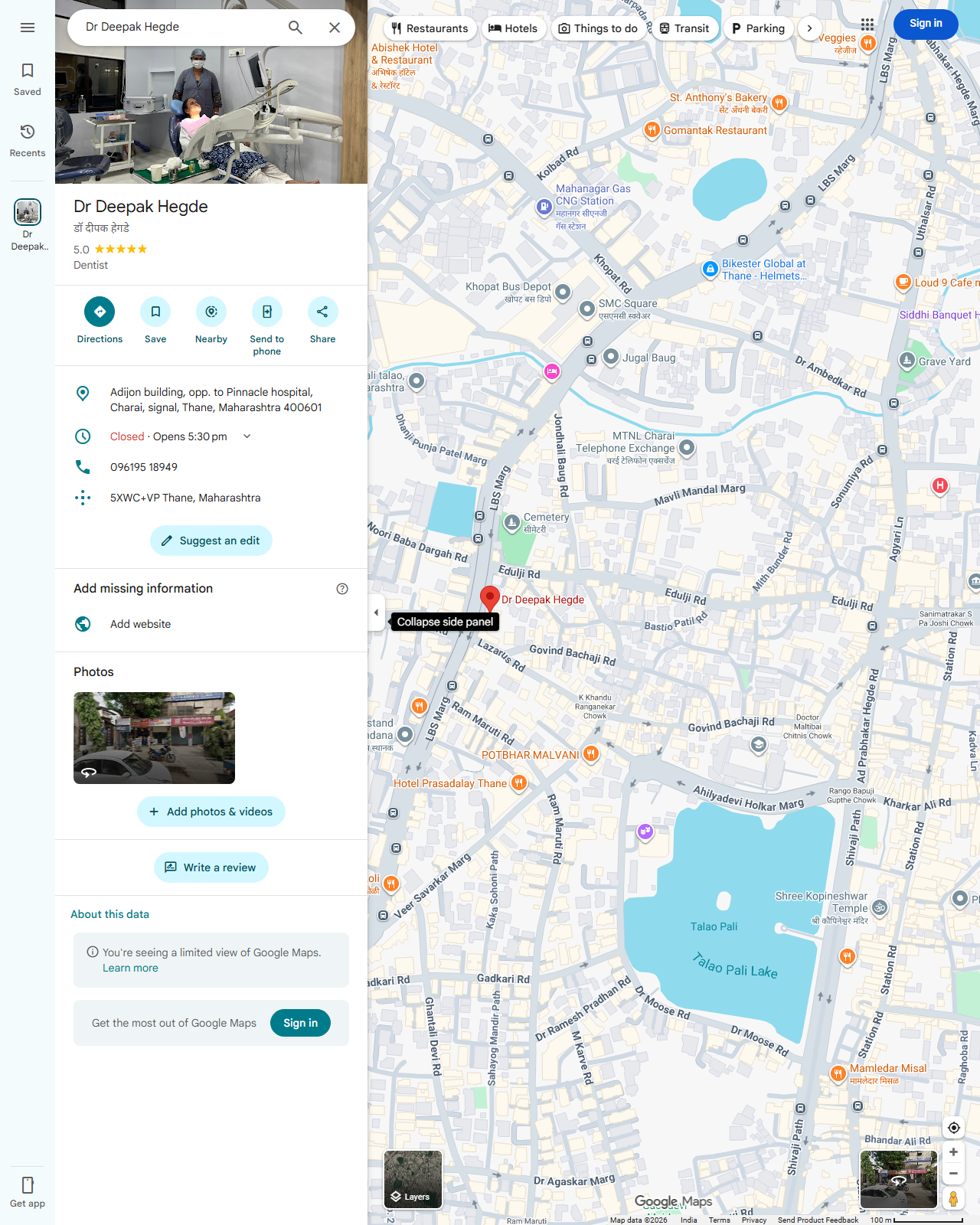Click the show your location button
Image resolution: width=980 pixels, height=1225 pixels.
953,1127
